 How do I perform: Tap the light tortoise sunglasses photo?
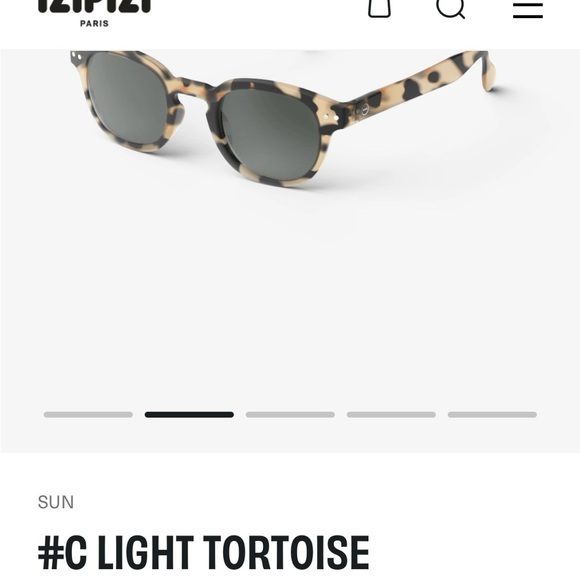tap(283, 118)
